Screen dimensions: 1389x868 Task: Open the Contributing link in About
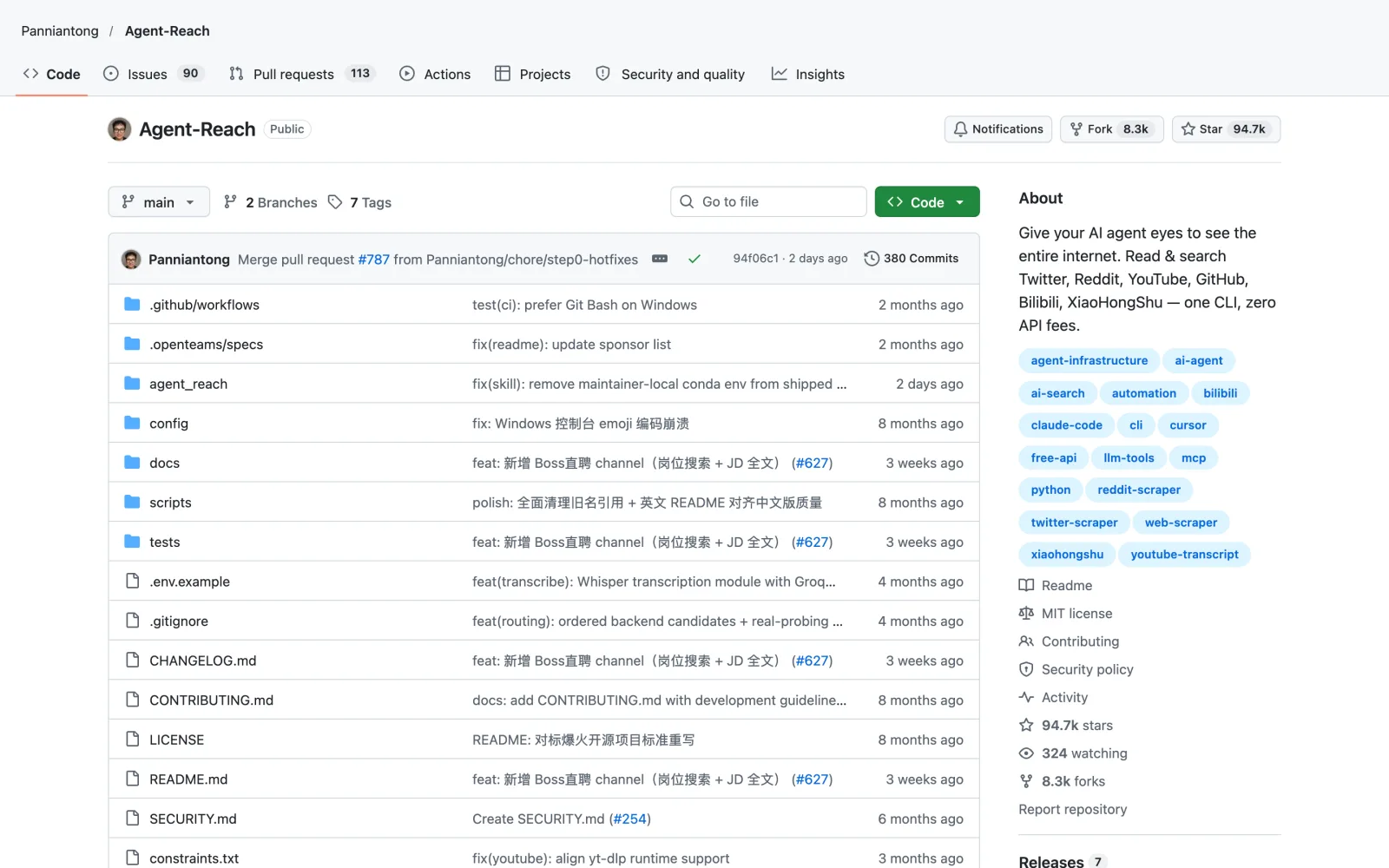(1080, 641)
